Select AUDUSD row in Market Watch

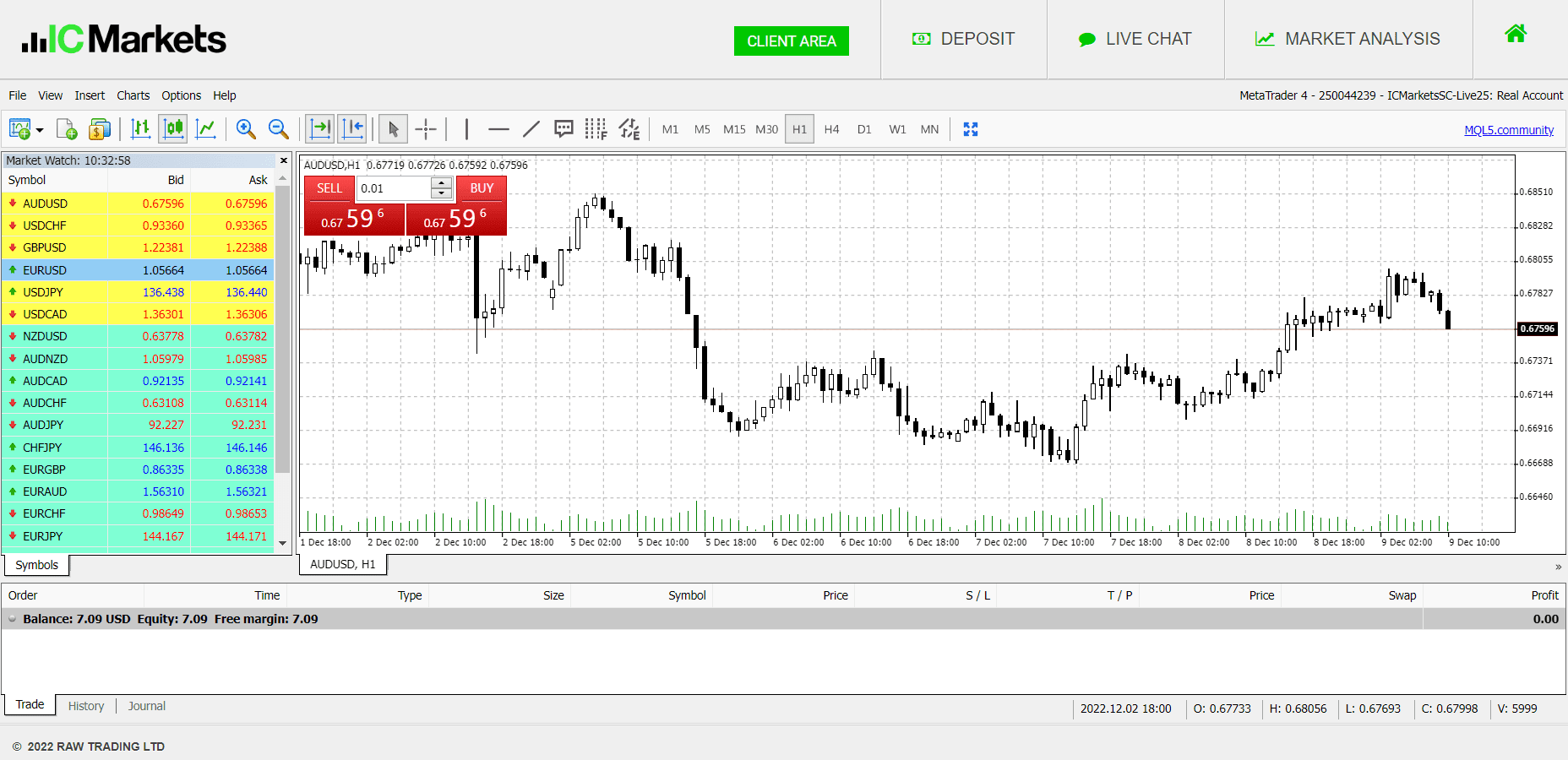point(138,204)
